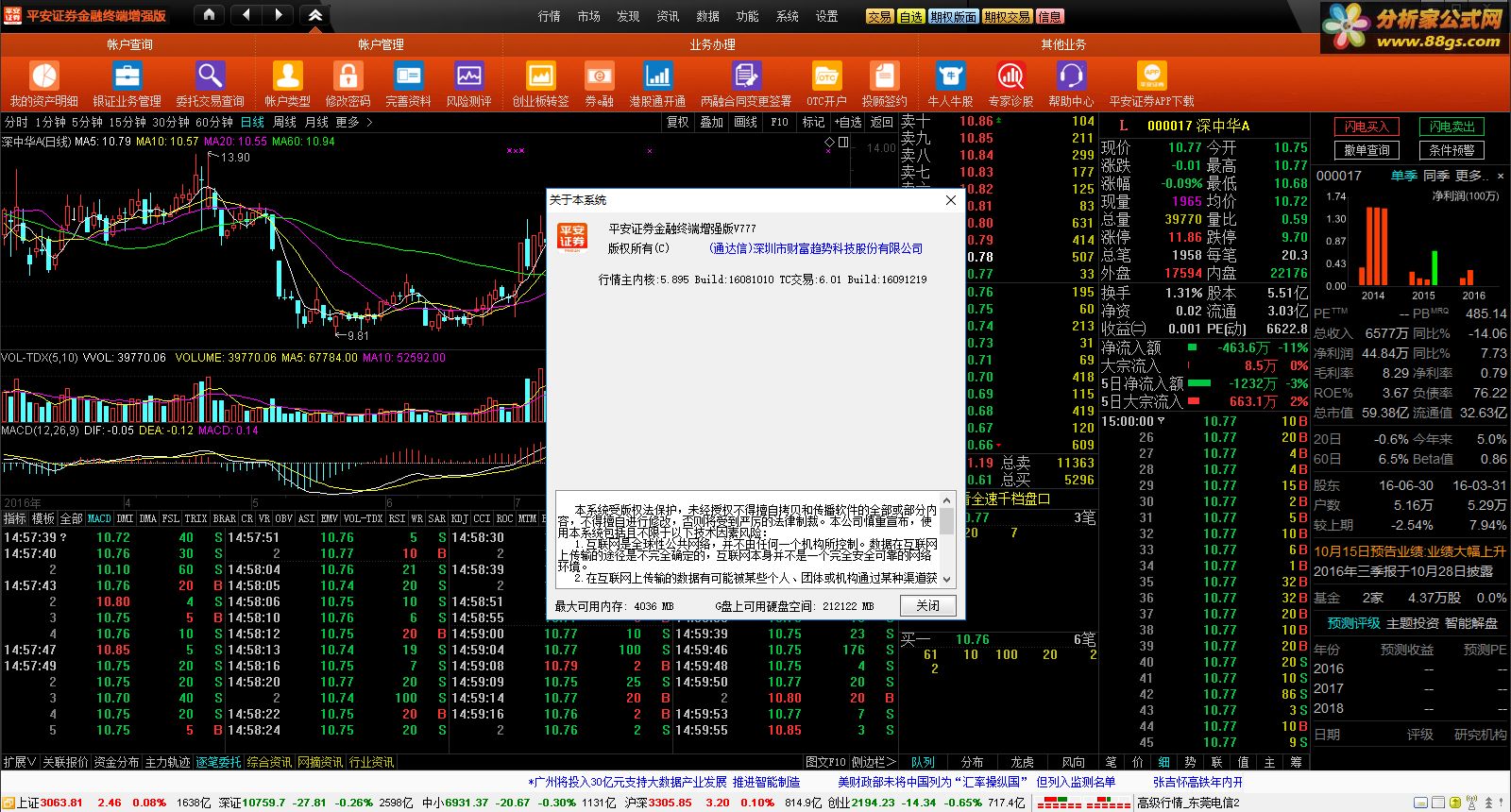Toggle the 期权版面 top button

pos(953,16)
